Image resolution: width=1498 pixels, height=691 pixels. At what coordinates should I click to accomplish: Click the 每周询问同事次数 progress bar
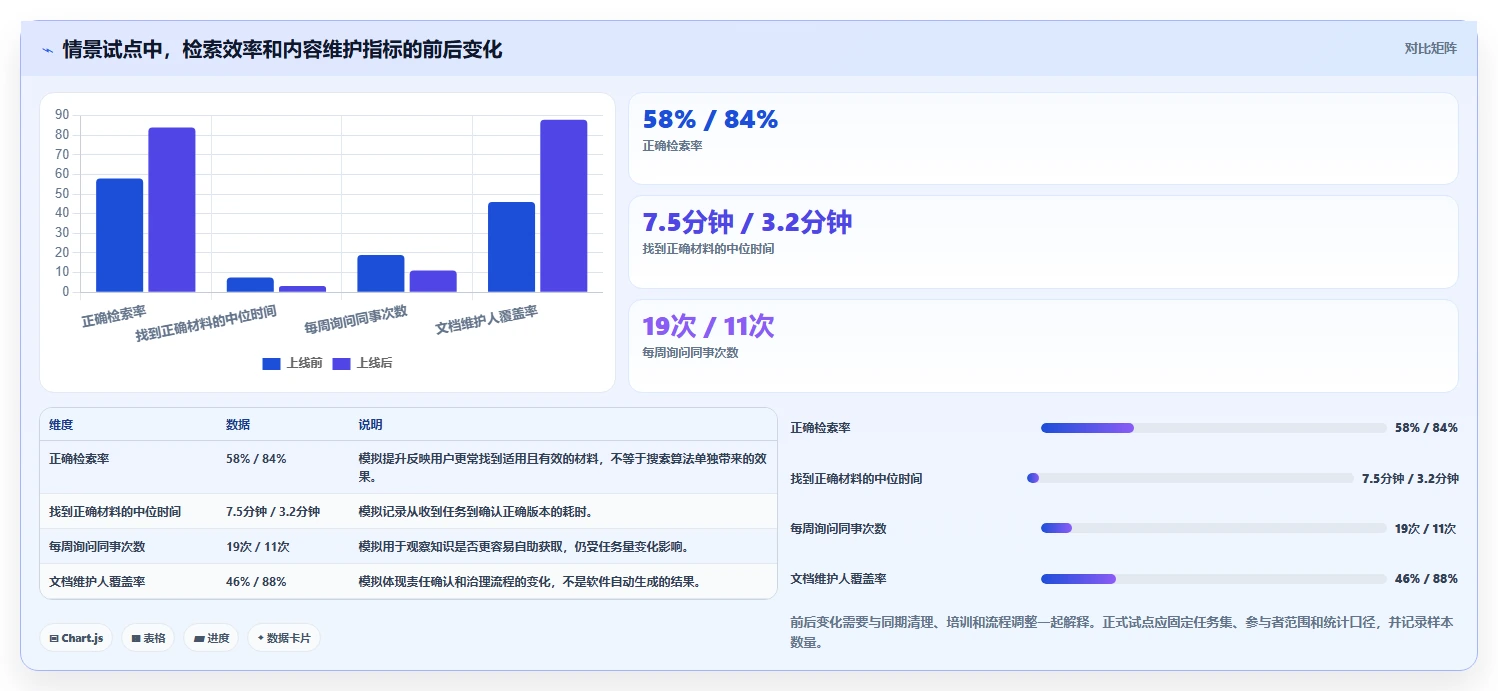pos(1214,528)
